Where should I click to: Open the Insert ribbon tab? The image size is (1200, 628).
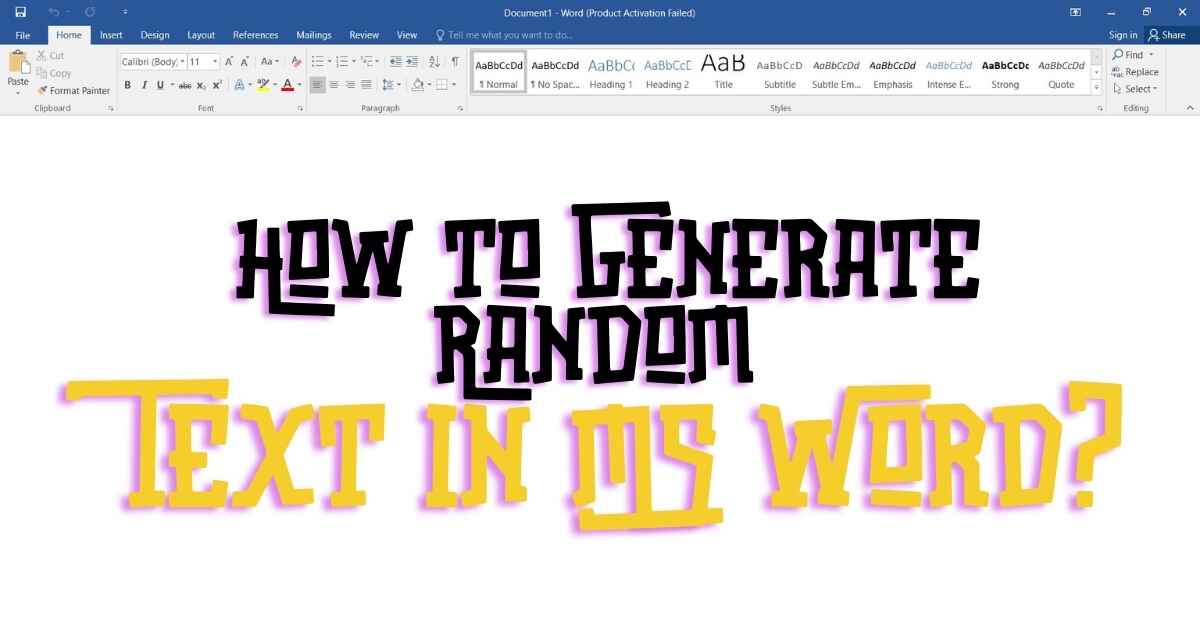click(x=111, y=35)
